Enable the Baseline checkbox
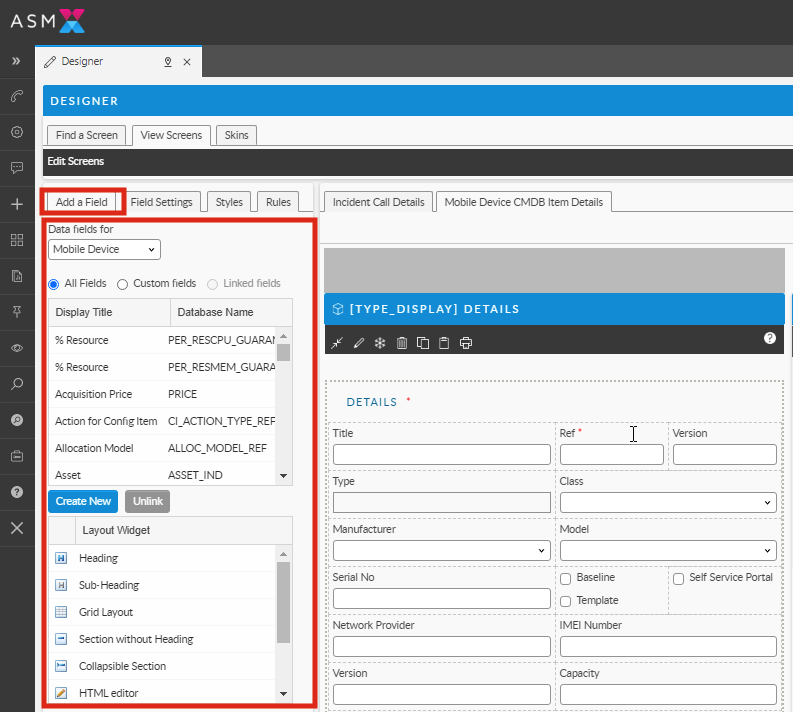 pos(566,579)
